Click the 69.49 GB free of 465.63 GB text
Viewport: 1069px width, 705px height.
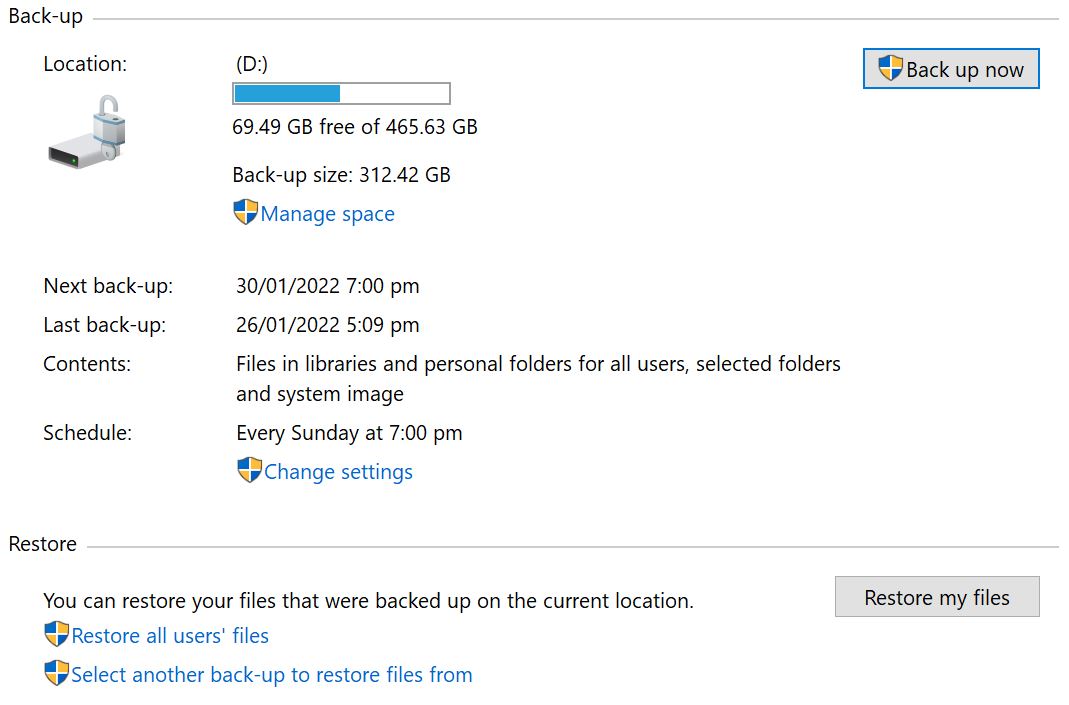[x=355, y=127]
